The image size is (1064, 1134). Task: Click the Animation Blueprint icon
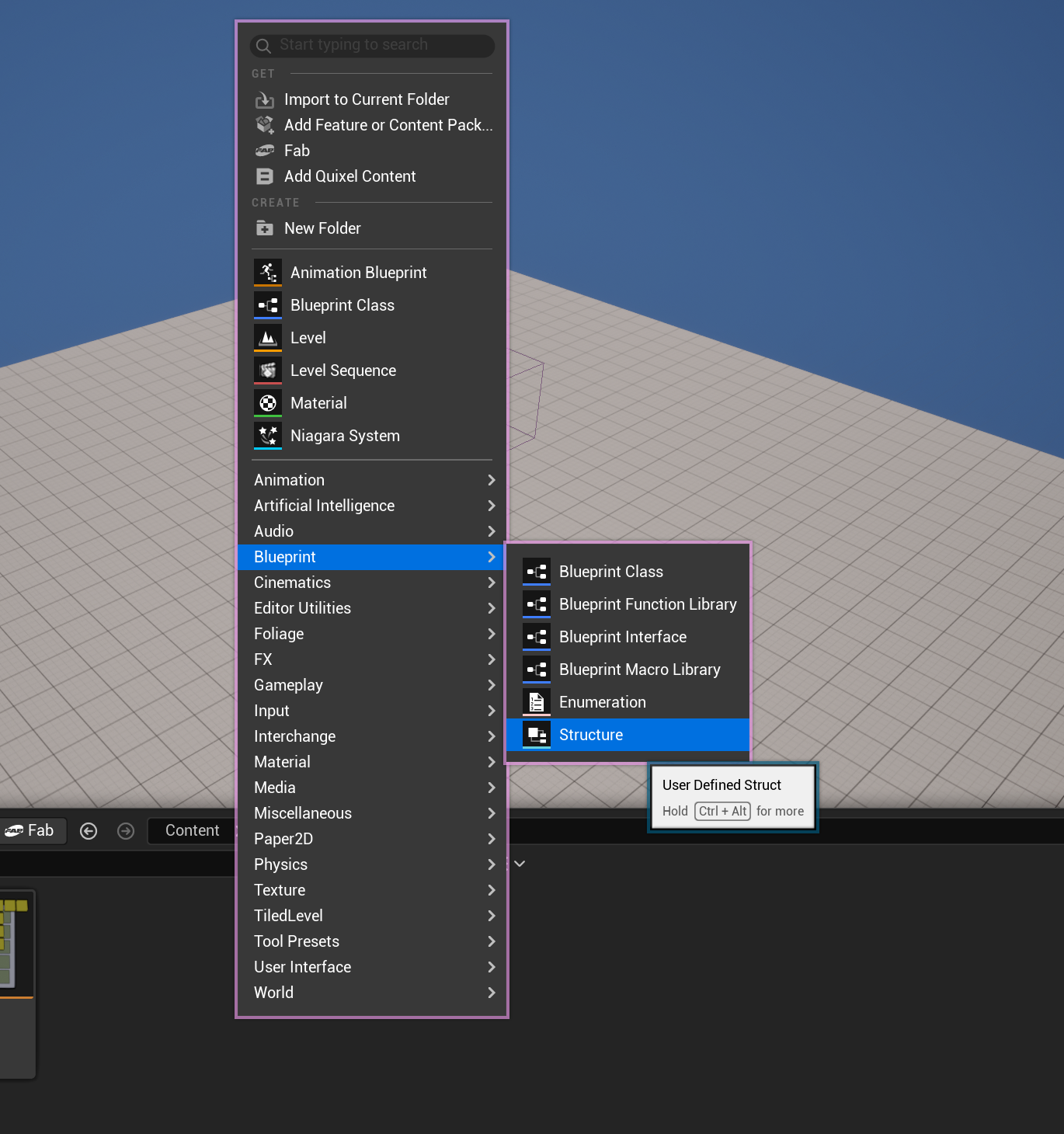point(268,273)
